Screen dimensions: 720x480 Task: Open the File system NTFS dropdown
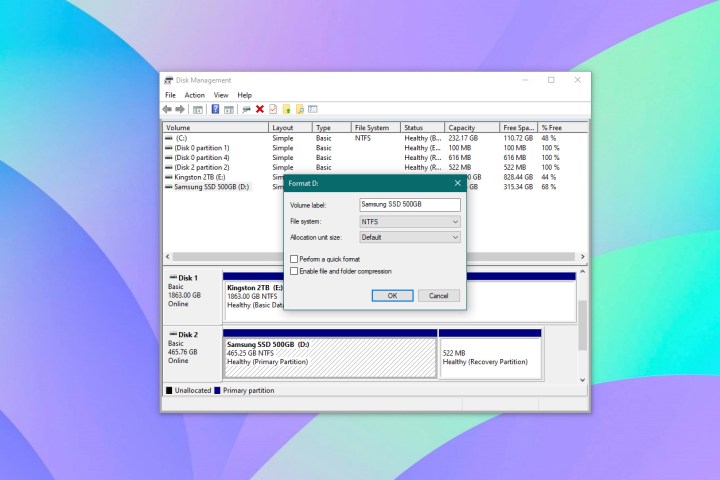410,221
